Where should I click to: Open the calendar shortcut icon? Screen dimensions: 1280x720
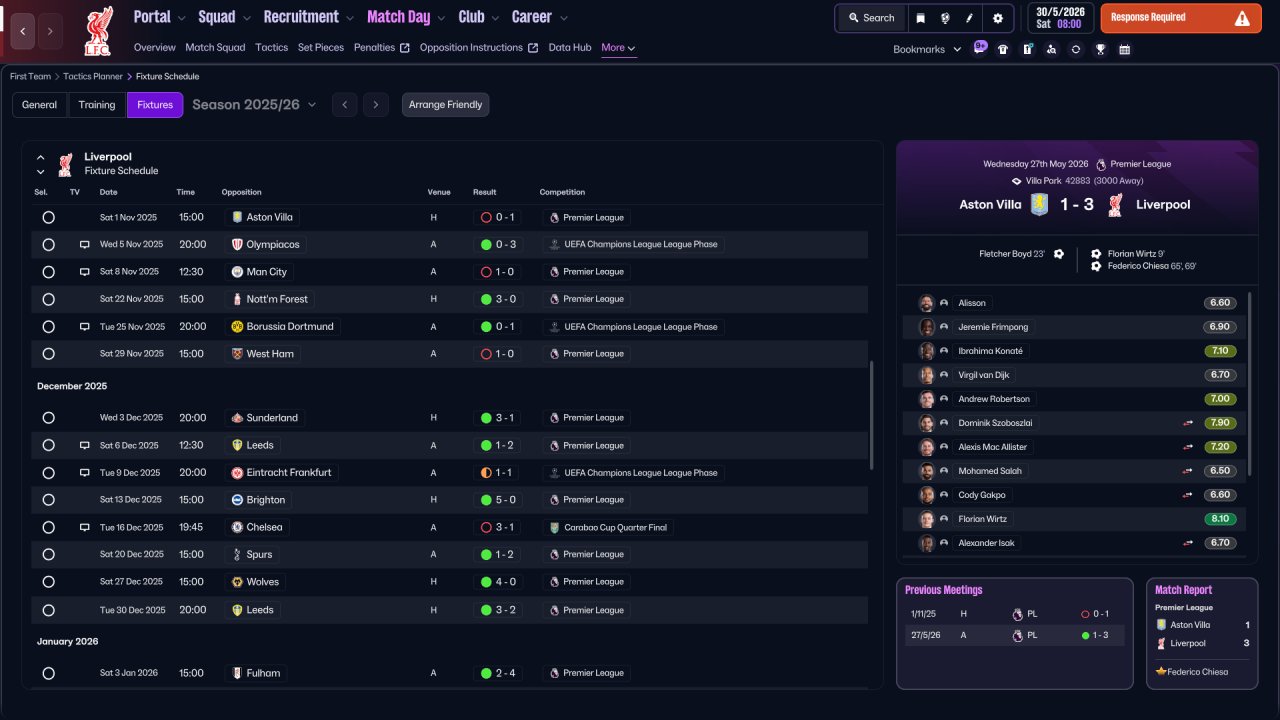(1124, 49)
